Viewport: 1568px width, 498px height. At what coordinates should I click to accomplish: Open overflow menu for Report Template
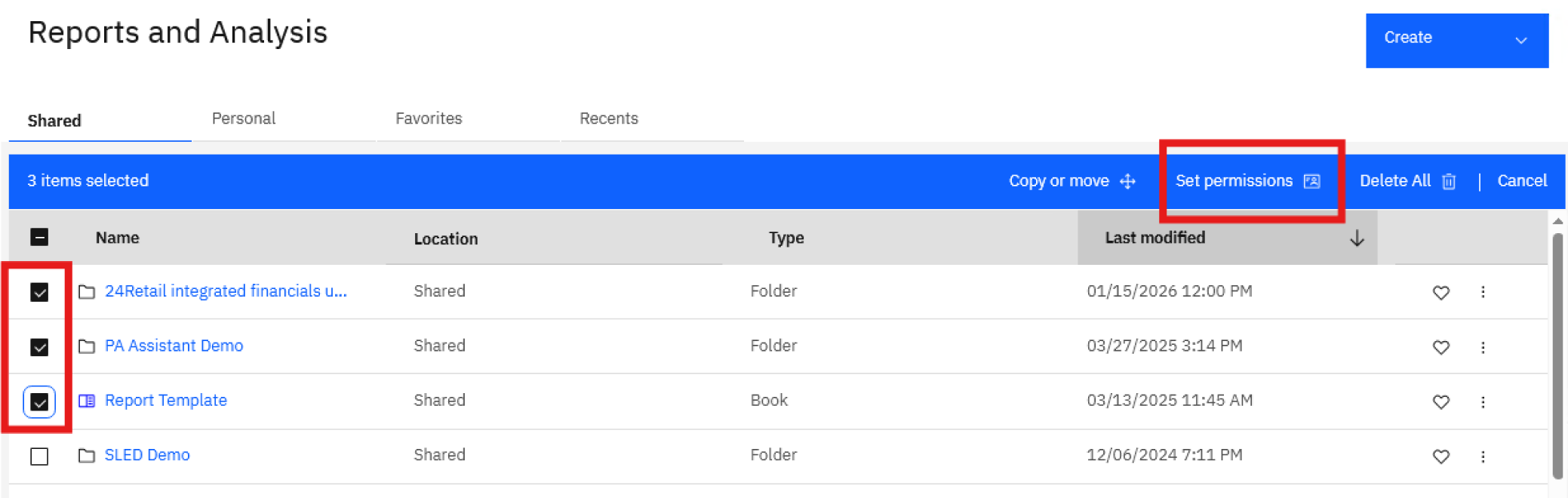click(1483, 401)
